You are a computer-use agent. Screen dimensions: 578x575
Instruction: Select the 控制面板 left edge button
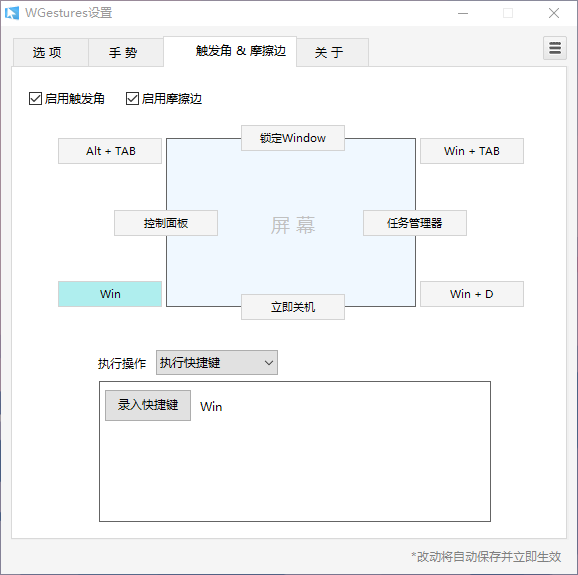click(166, 223)
